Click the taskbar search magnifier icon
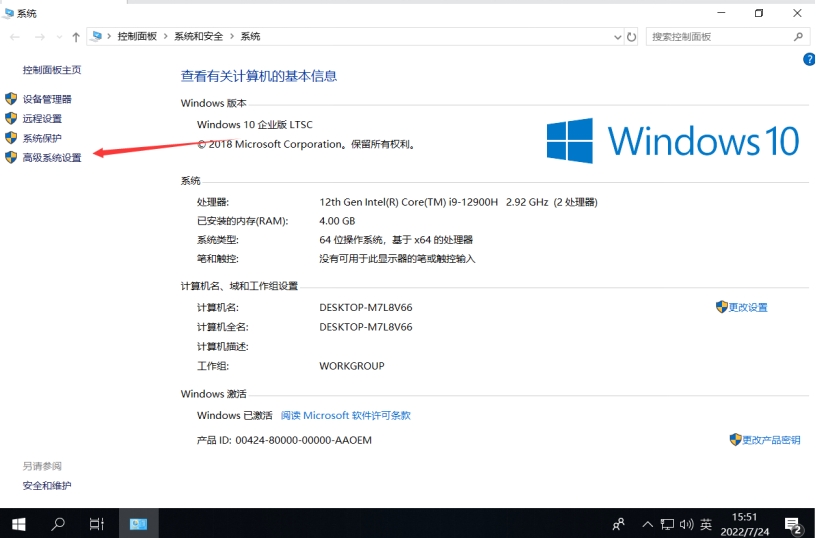The image size is (816, 538). click(58, 523)
